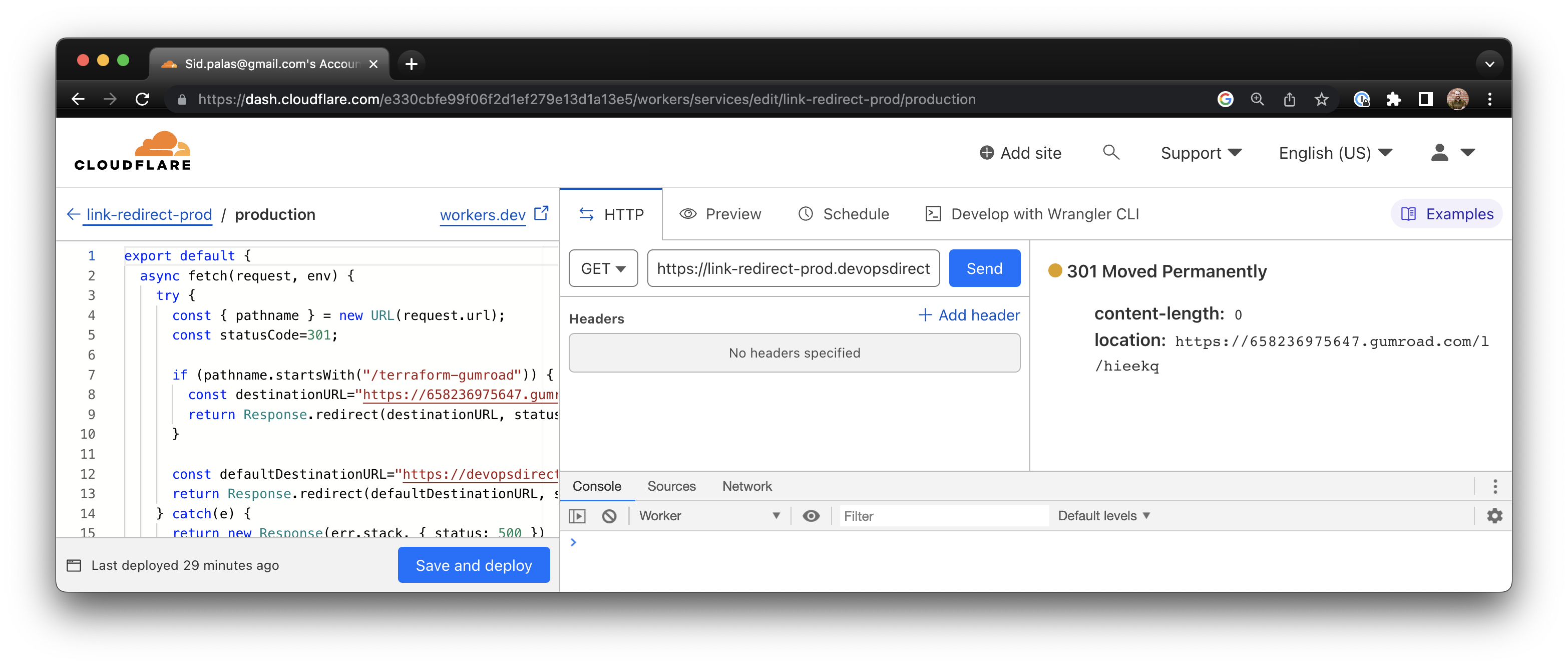Click the back arrow before link-redirect-prod

click(73, 214)
